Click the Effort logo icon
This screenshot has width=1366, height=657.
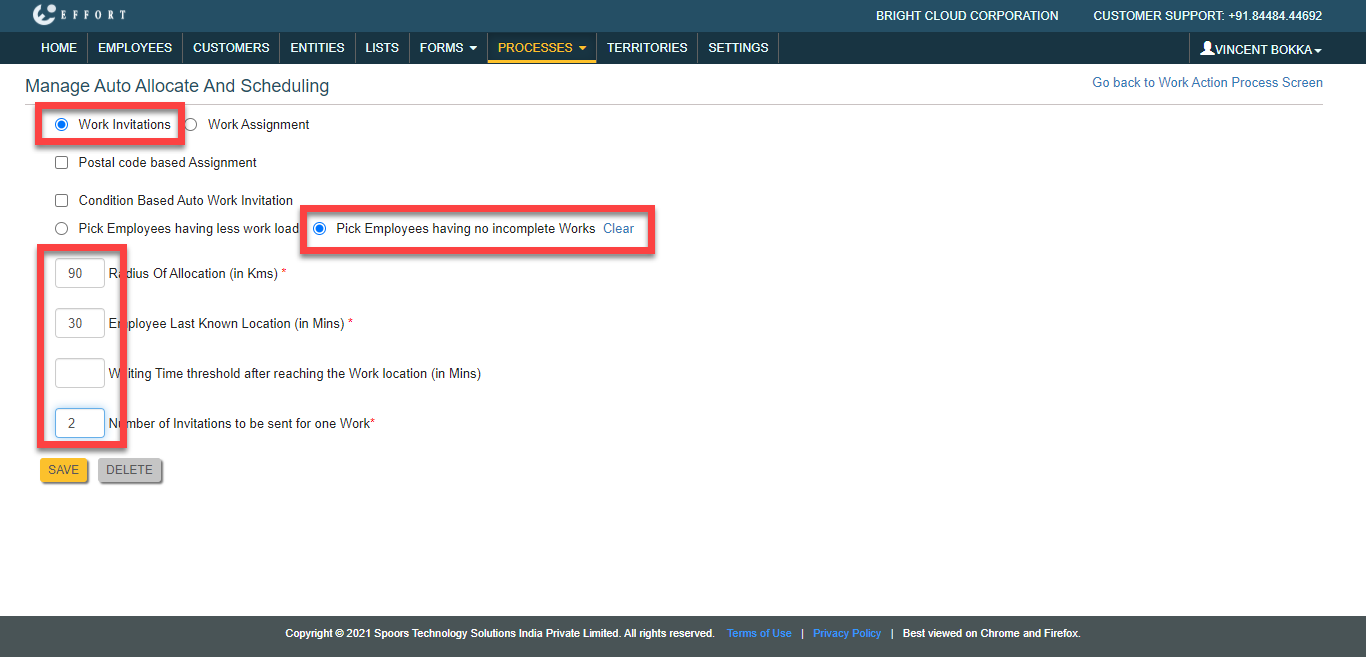45,15
